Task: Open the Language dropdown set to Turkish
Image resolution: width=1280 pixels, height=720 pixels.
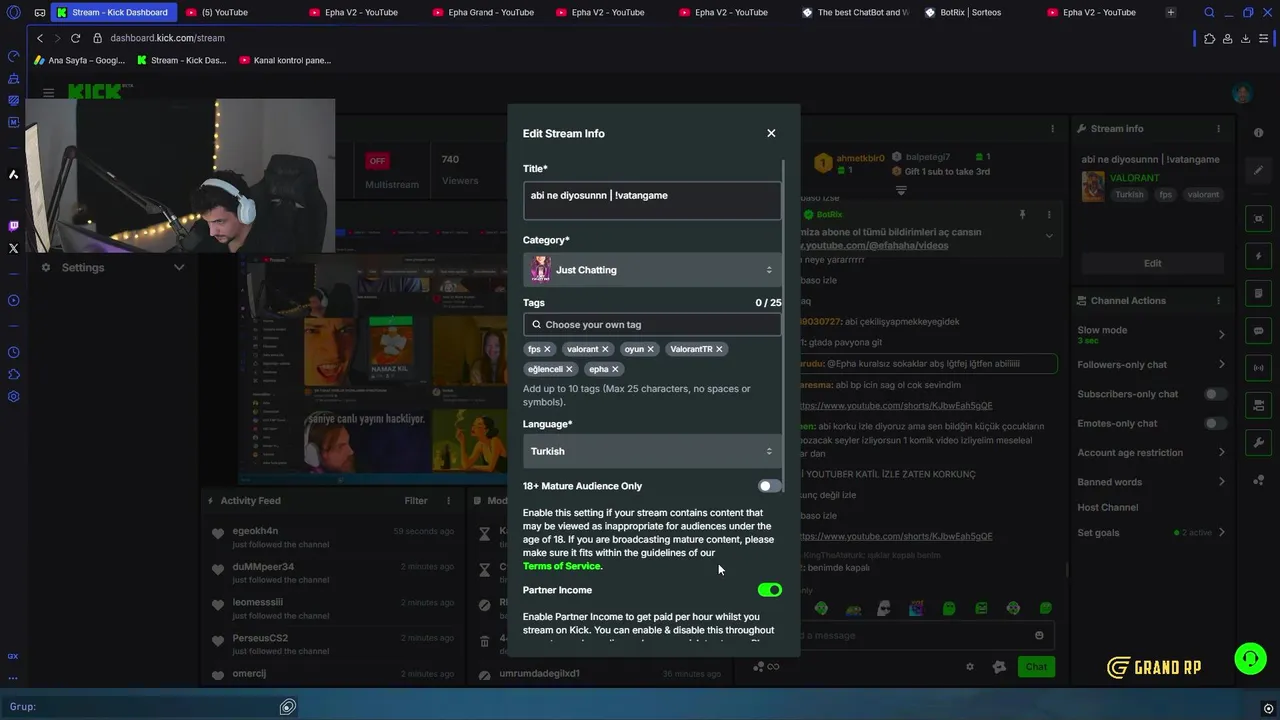Action: pos(651,451)
